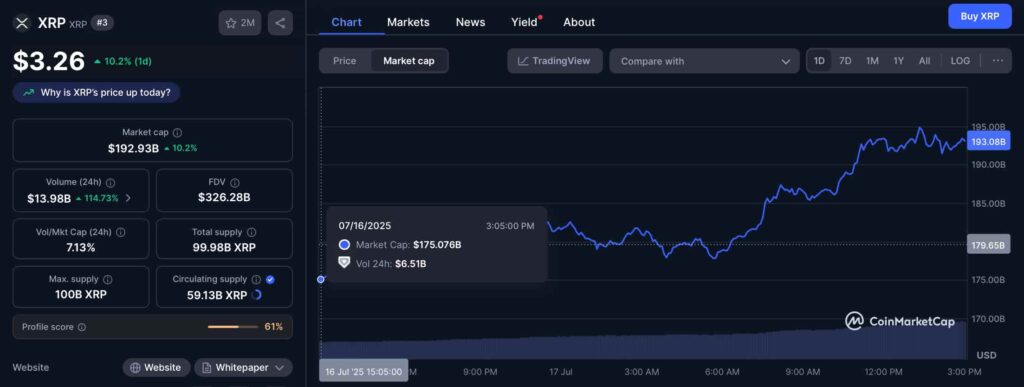The width and height of the screenshot is (1024, 387).
Task: Switch to the Markets tab
Action: click(408, 22)
